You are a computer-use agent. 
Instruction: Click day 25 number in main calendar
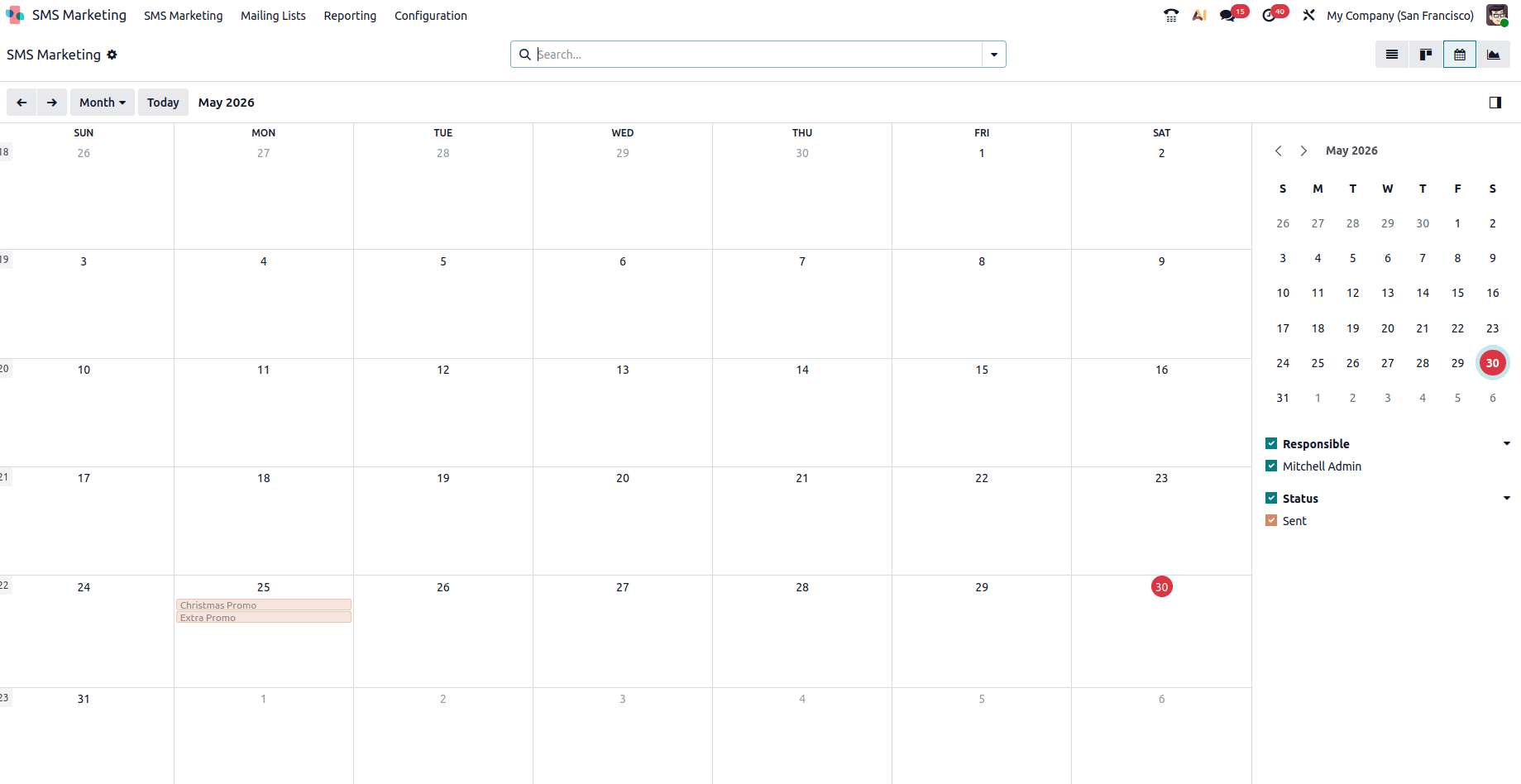264,587
